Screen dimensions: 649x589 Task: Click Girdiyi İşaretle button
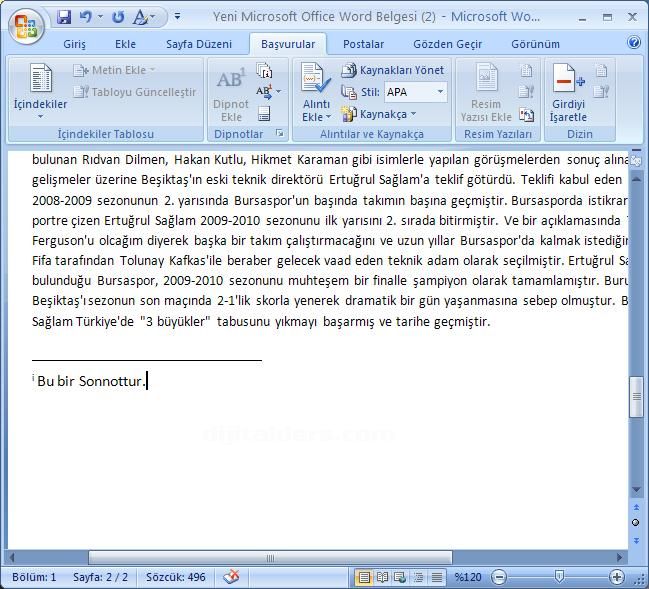(x=568, y=93)
